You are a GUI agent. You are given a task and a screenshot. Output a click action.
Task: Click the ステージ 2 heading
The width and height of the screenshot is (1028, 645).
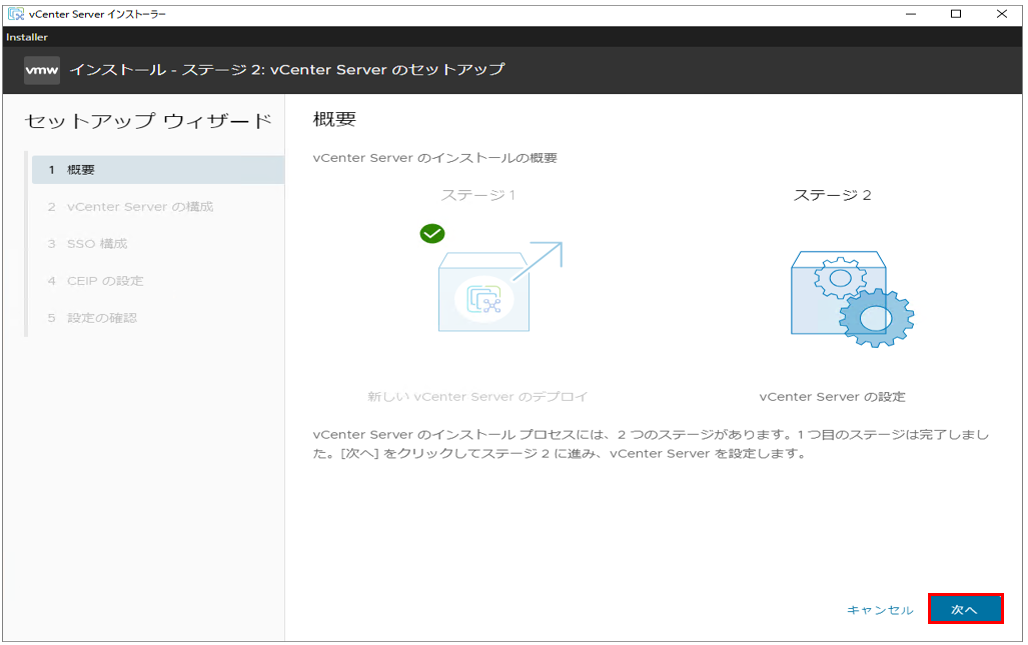point(832,195)
